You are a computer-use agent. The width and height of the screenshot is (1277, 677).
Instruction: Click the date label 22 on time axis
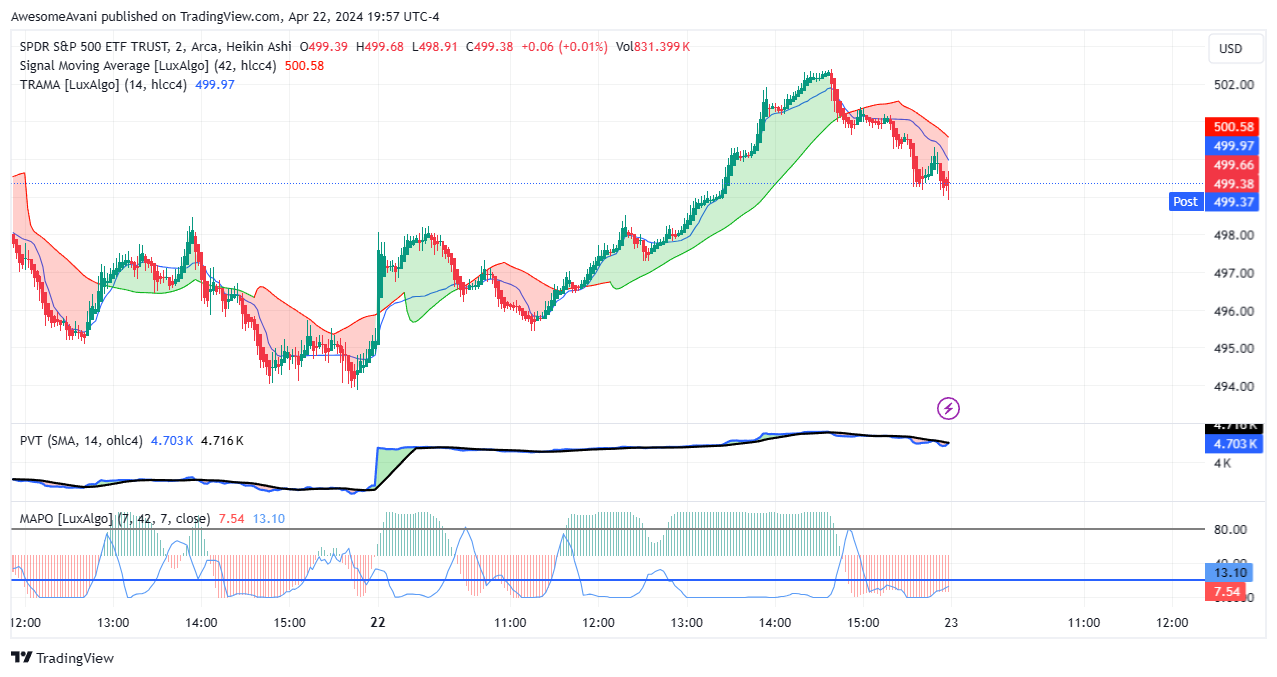click(377, 622)
